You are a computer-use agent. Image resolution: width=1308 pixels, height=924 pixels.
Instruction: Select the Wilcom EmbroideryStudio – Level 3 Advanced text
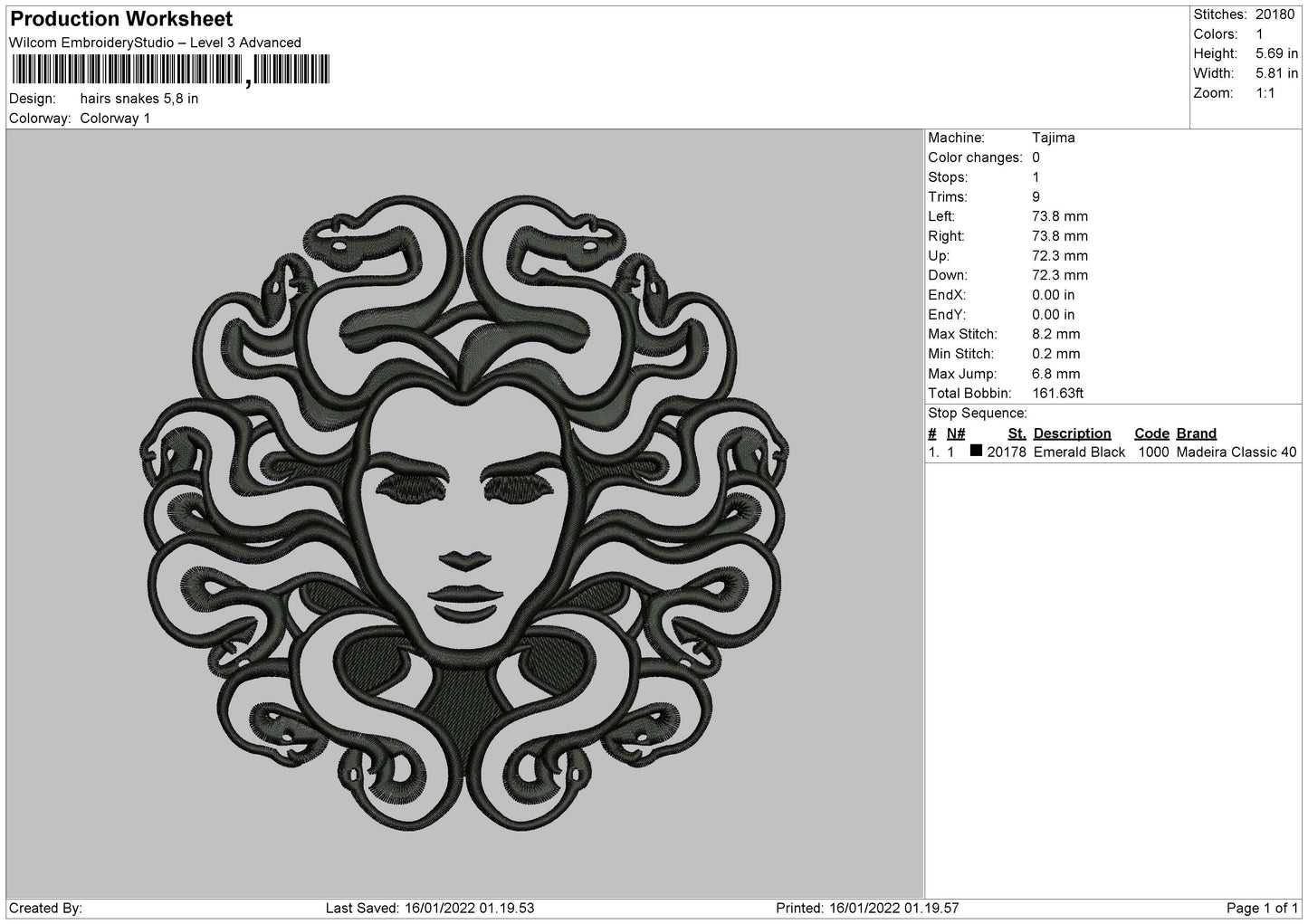coord(155,43)
